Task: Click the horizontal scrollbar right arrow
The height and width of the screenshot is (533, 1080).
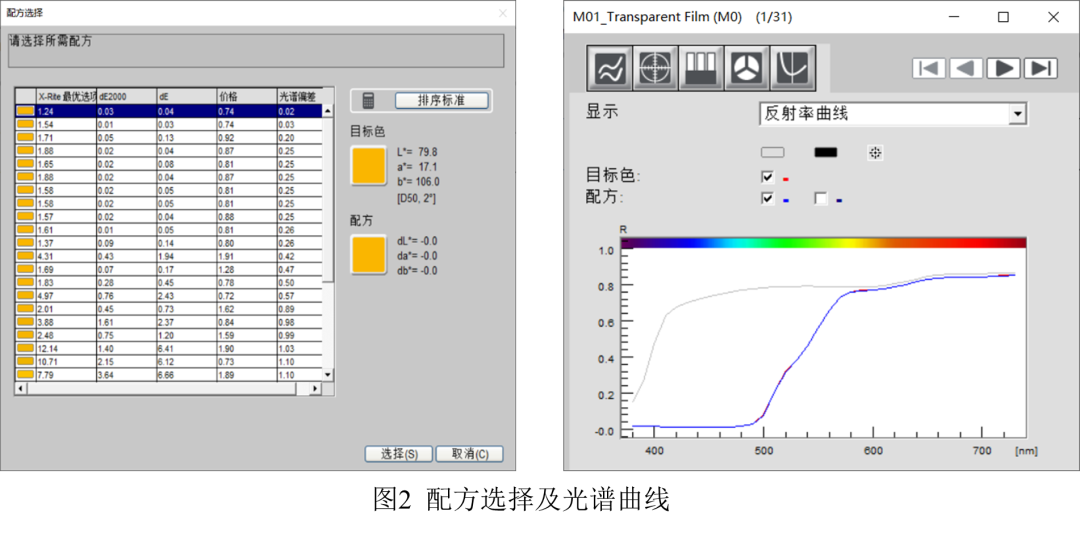Action: [x=315, y=389]
